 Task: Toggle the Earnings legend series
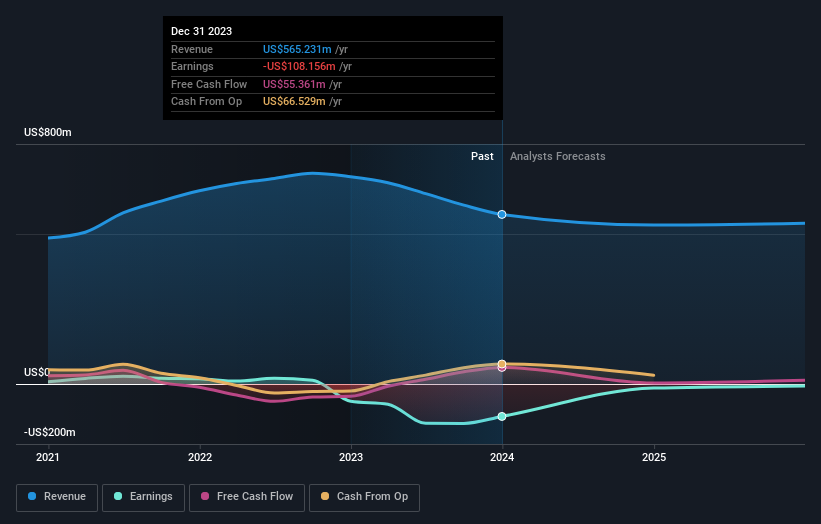143,497
